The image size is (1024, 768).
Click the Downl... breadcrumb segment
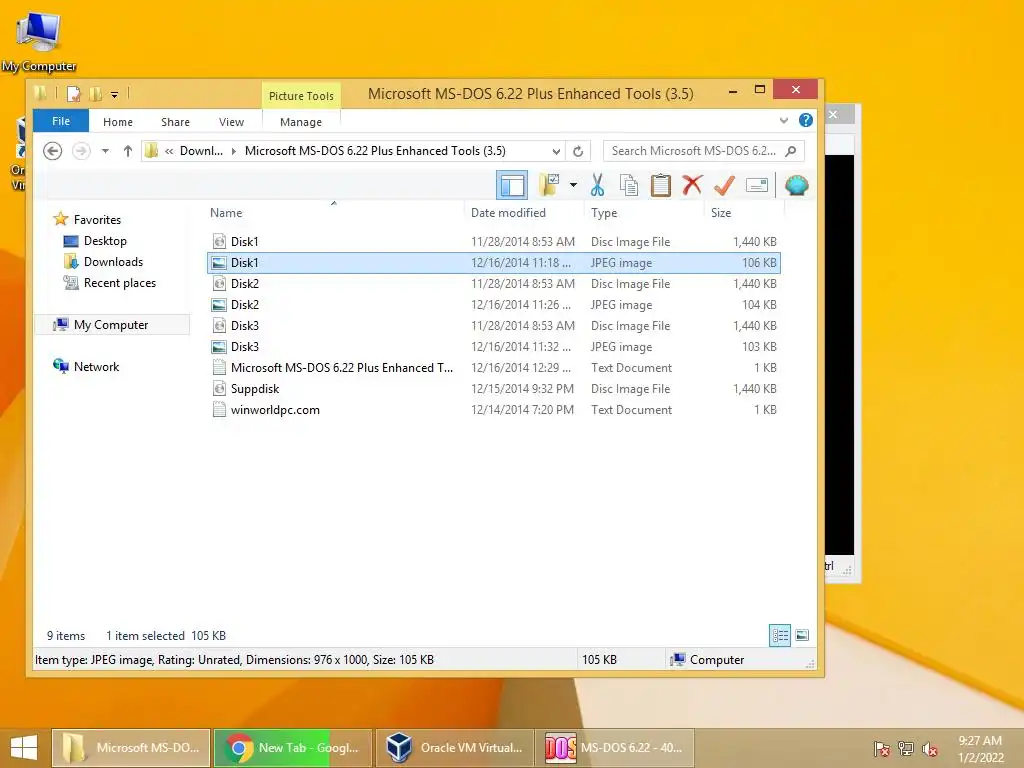[x=201, y=151]
